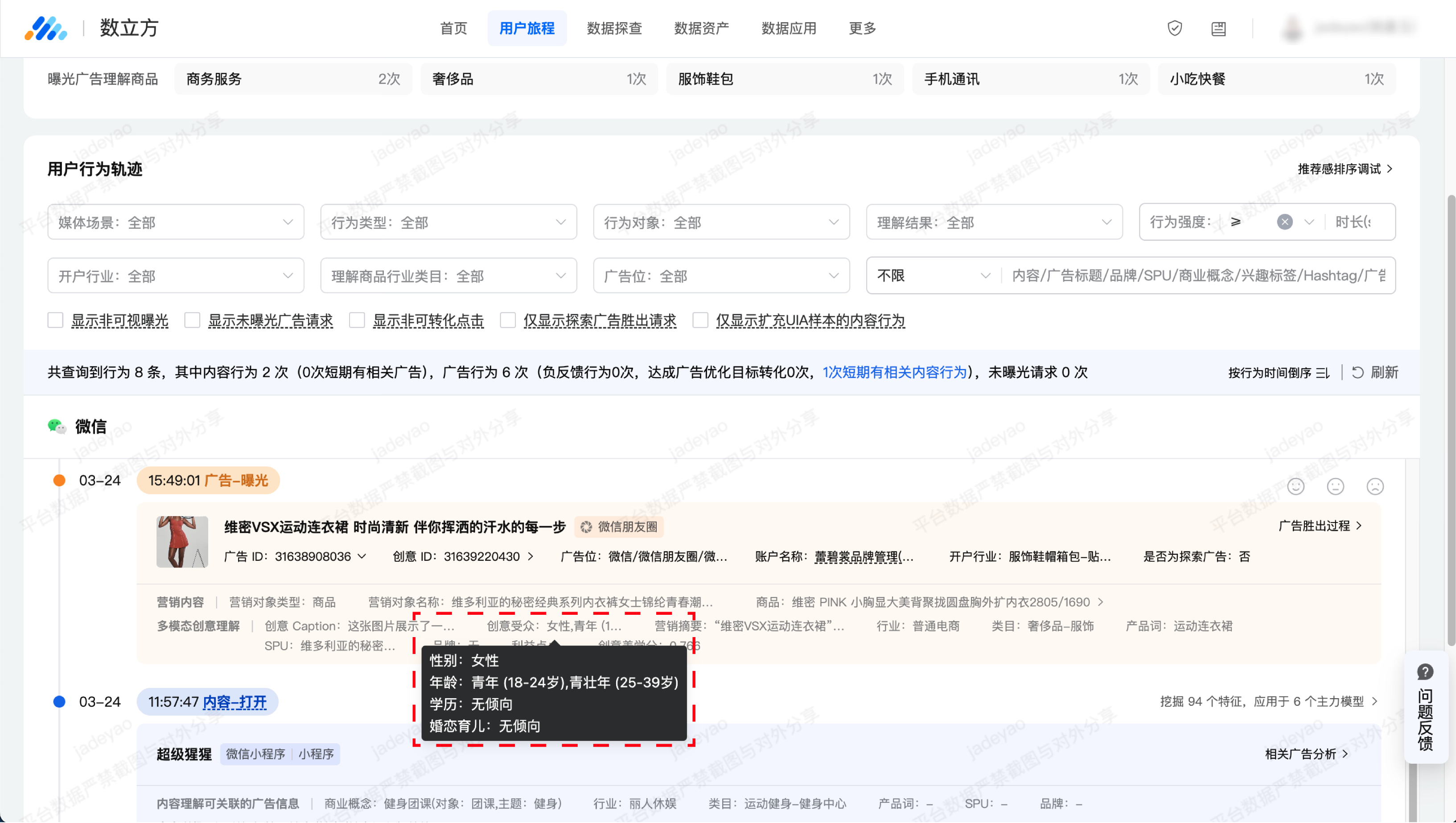Click the 数立方 logo icon

[x=45, y=28]
